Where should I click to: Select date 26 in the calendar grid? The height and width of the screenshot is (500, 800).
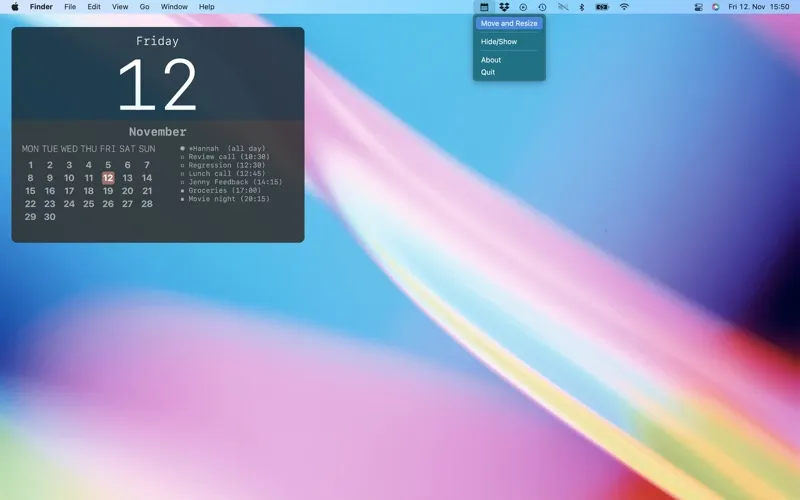pyautogui.click(x=108, y=204)
